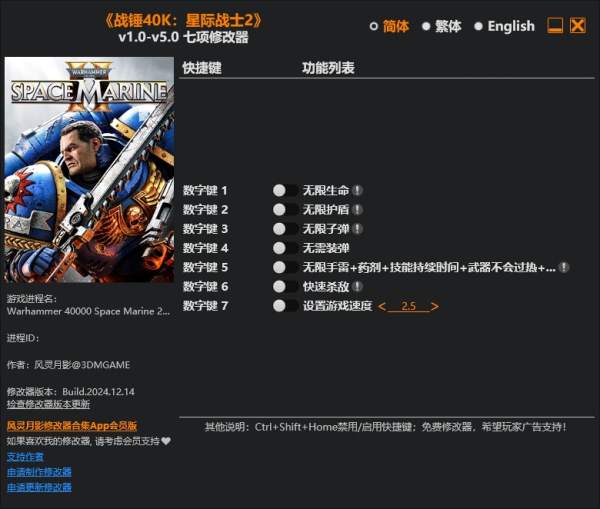Click info icon next to 无限护盾

357,210
